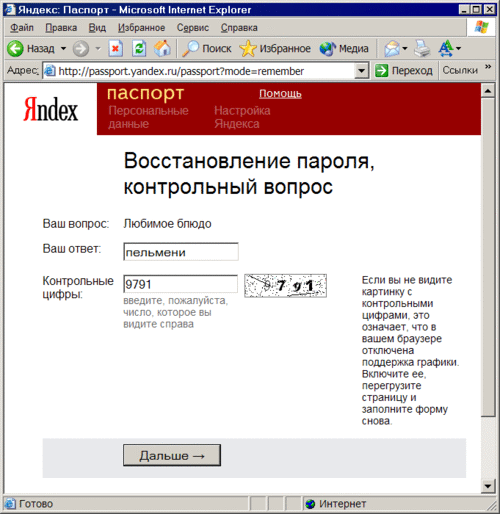Expand the Ссылки toolbar chevron

coord(488,66)
